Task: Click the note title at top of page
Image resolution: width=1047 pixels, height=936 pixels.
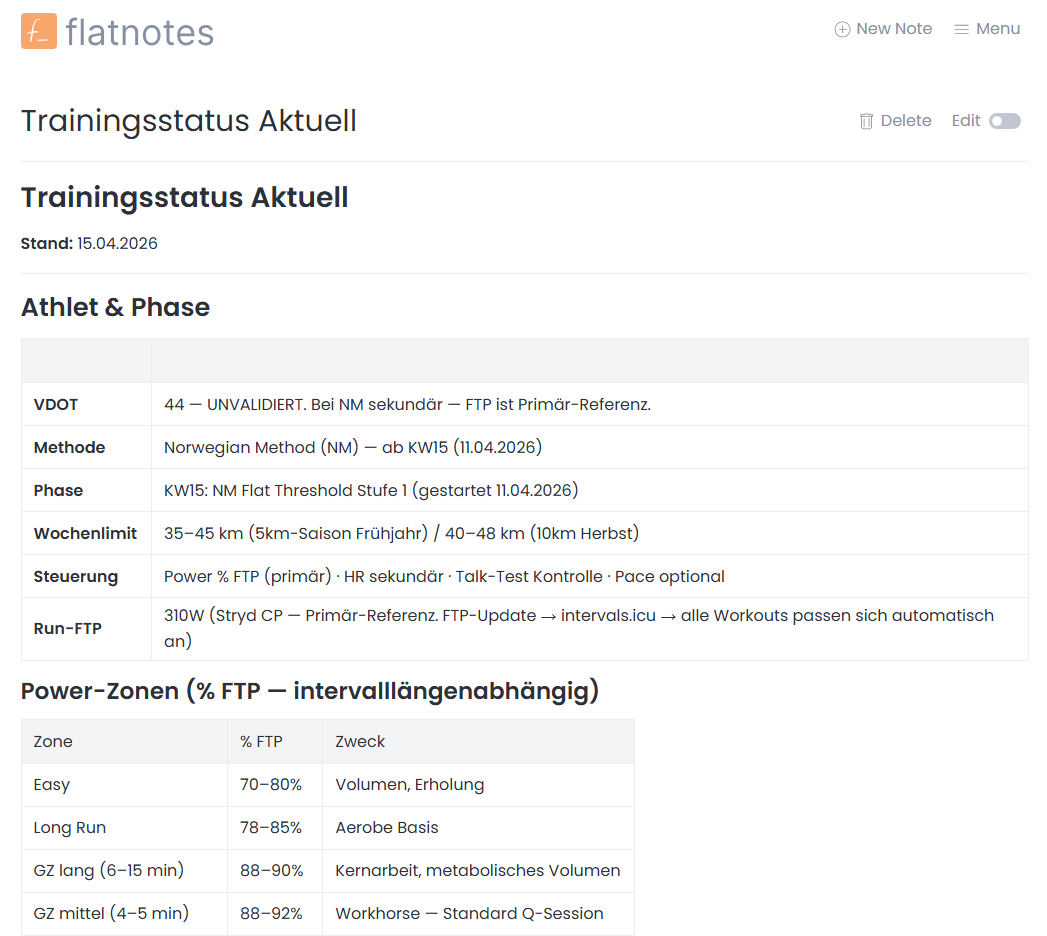Action: [x=189, y=121]
